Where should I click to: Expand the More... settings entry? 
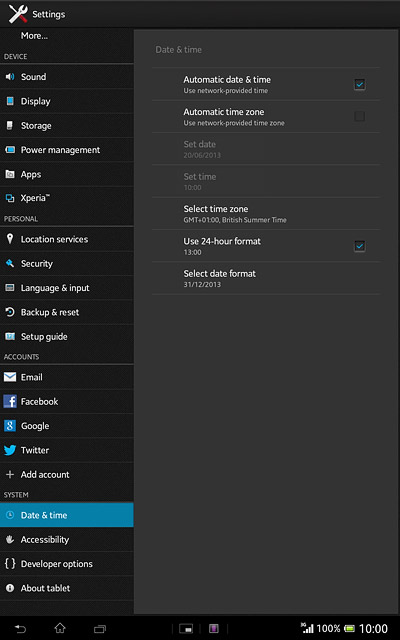coord(67,36)
